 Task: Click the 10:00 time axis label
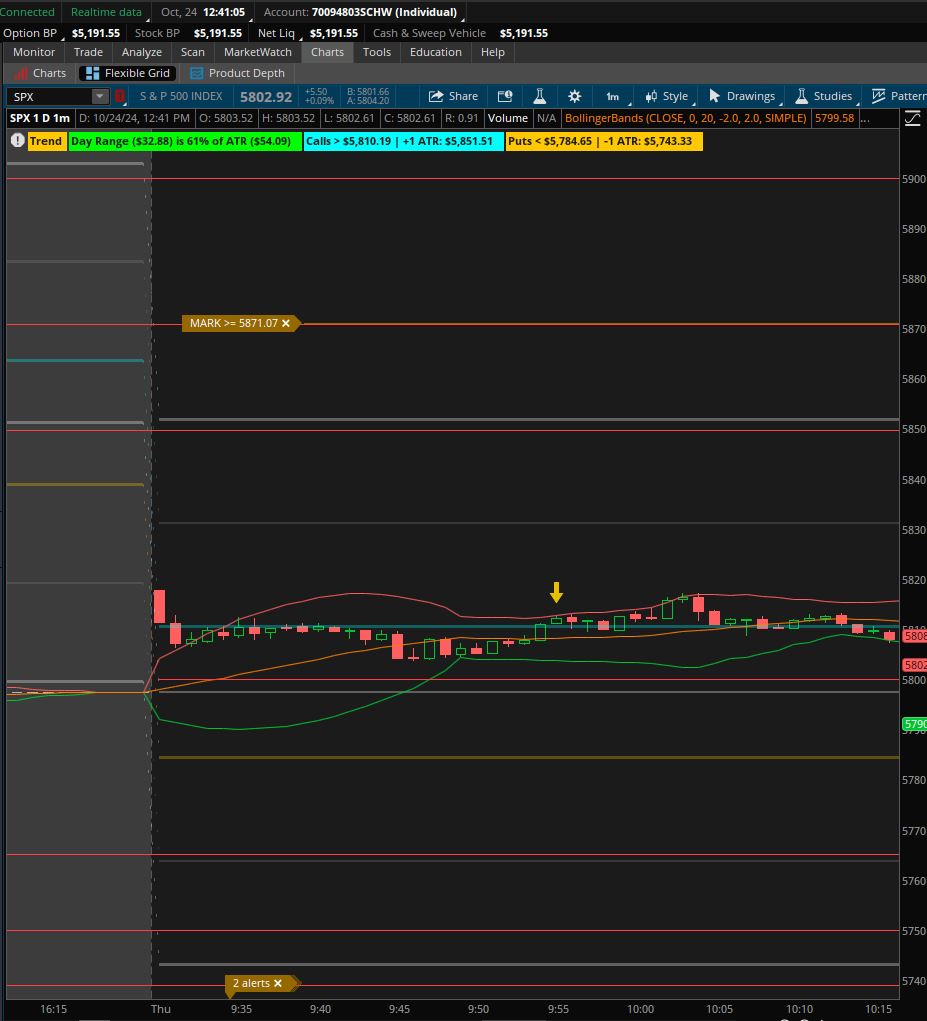pyautogui.click(x=640, y=1009)
